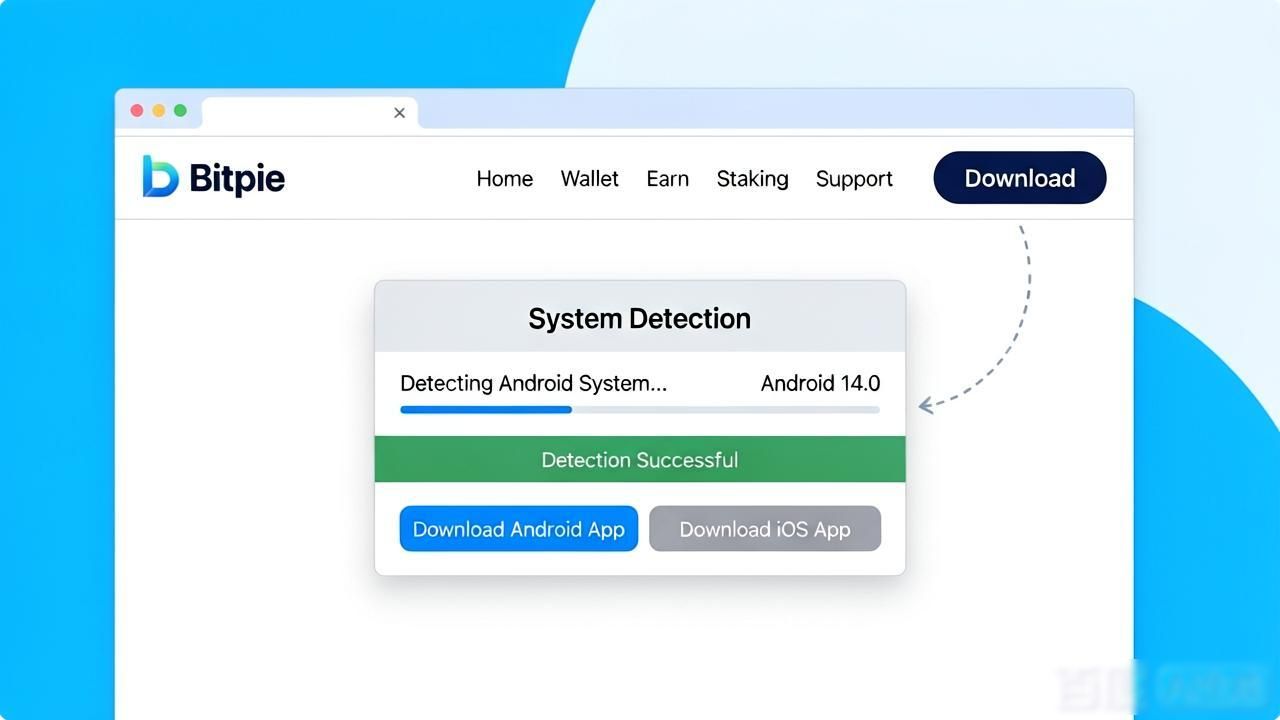Click the Detecting Android System text
The image size is (1280, 720).
click(x=534, y=383)
